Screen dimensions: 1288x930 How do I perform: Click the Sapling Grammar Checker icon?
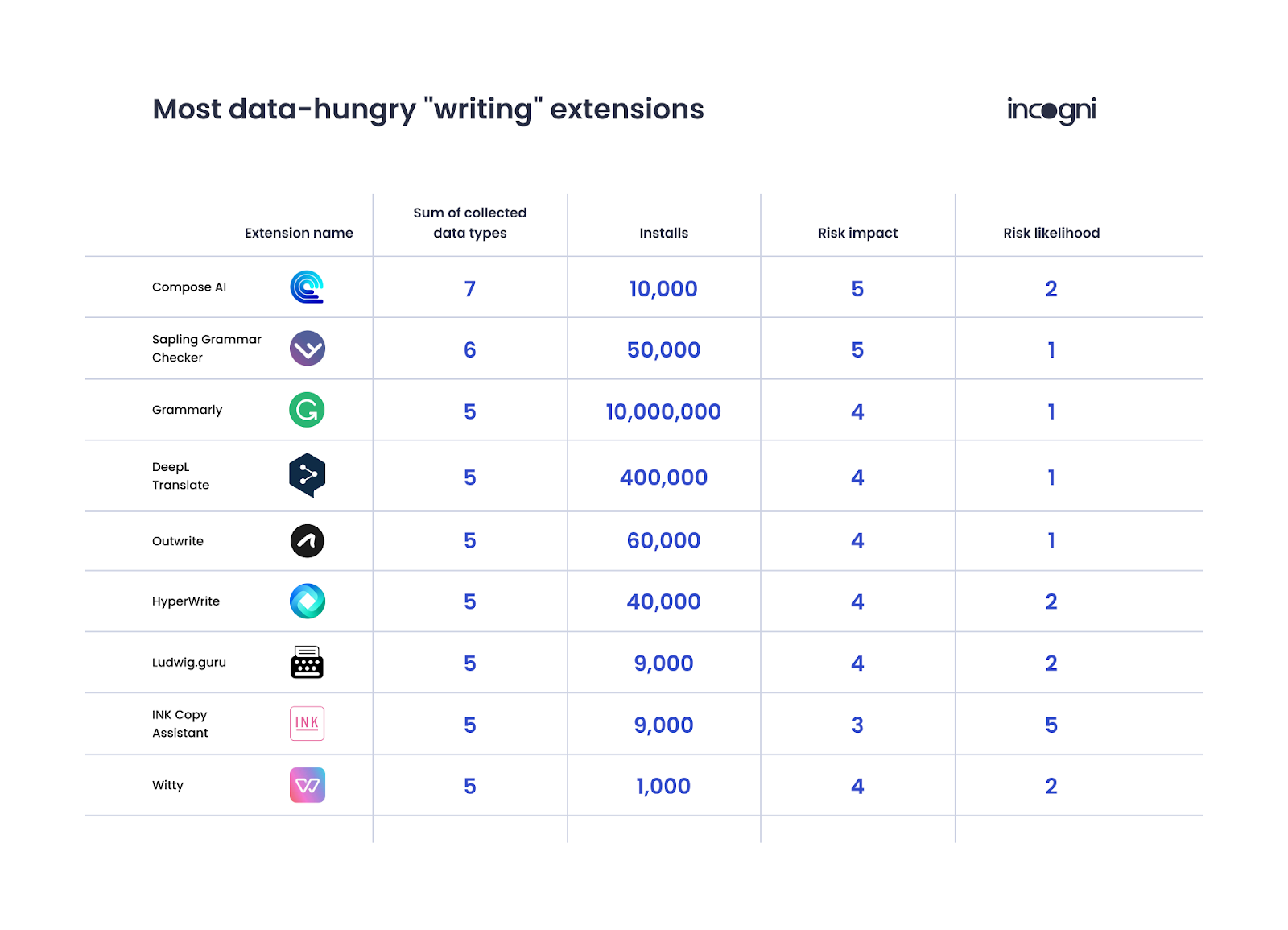307,349
